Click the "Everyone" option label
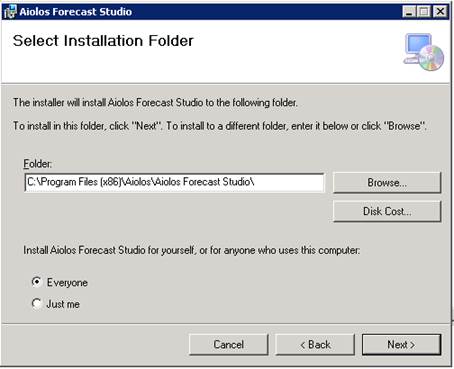Screen dimensions: 454x369 pyautogui.click(x=67, y=283)
